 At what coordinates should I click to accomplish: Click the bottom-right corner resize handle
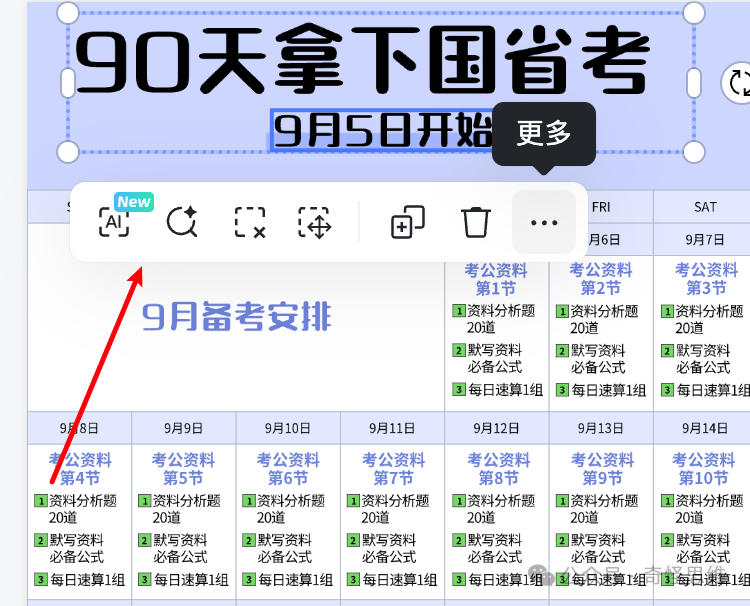pyautogui.click(x=694, y=152)
